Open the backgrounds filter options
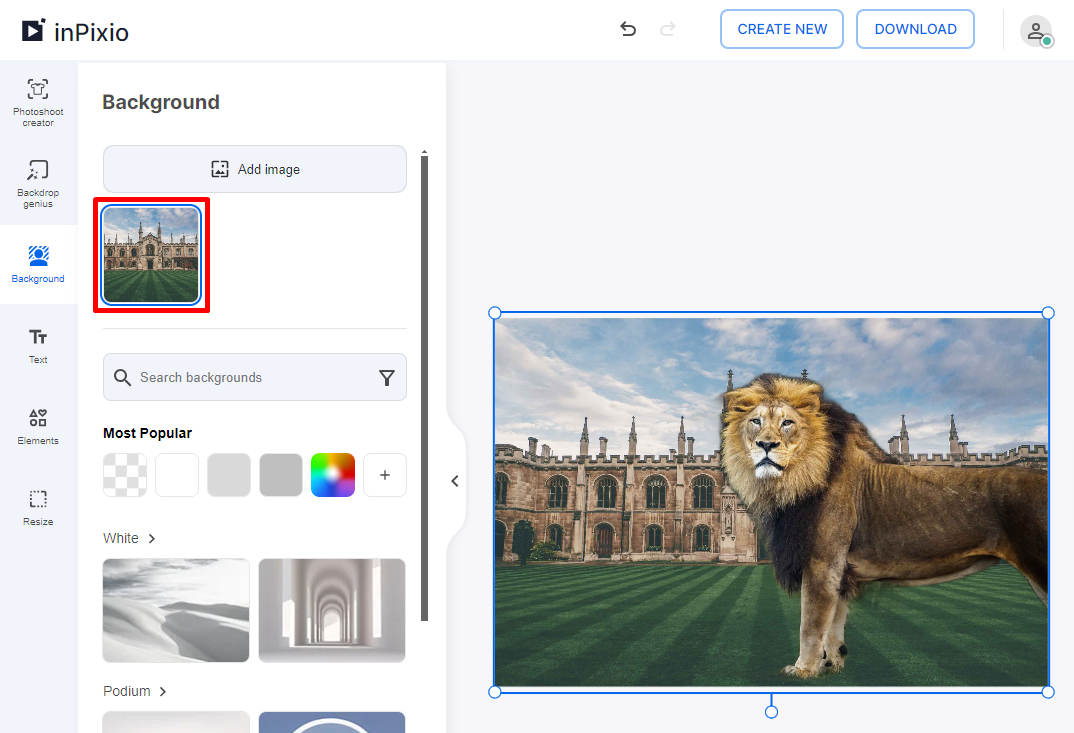 click(387, 377)
